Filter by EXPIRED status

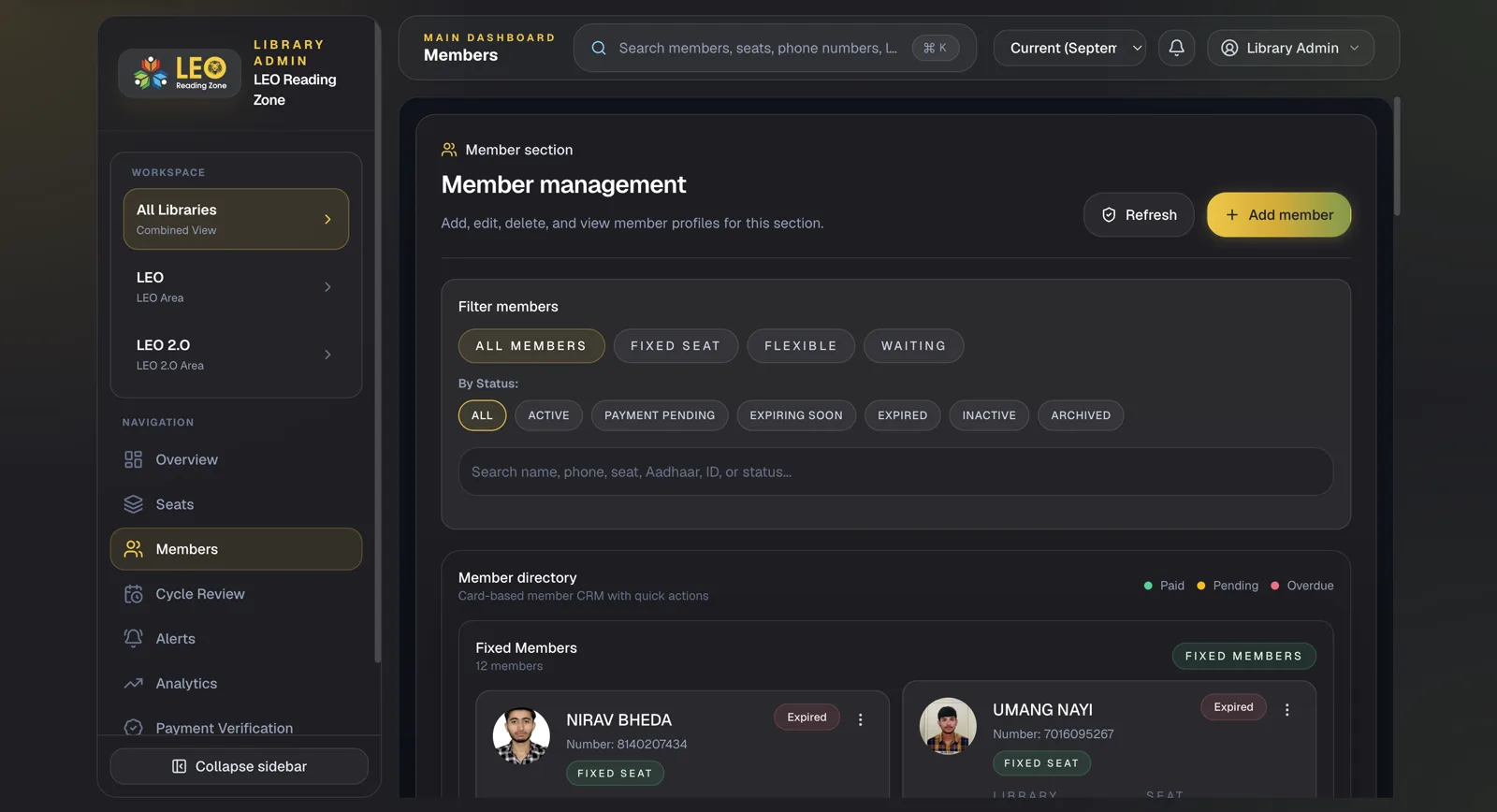click(903, 415)
